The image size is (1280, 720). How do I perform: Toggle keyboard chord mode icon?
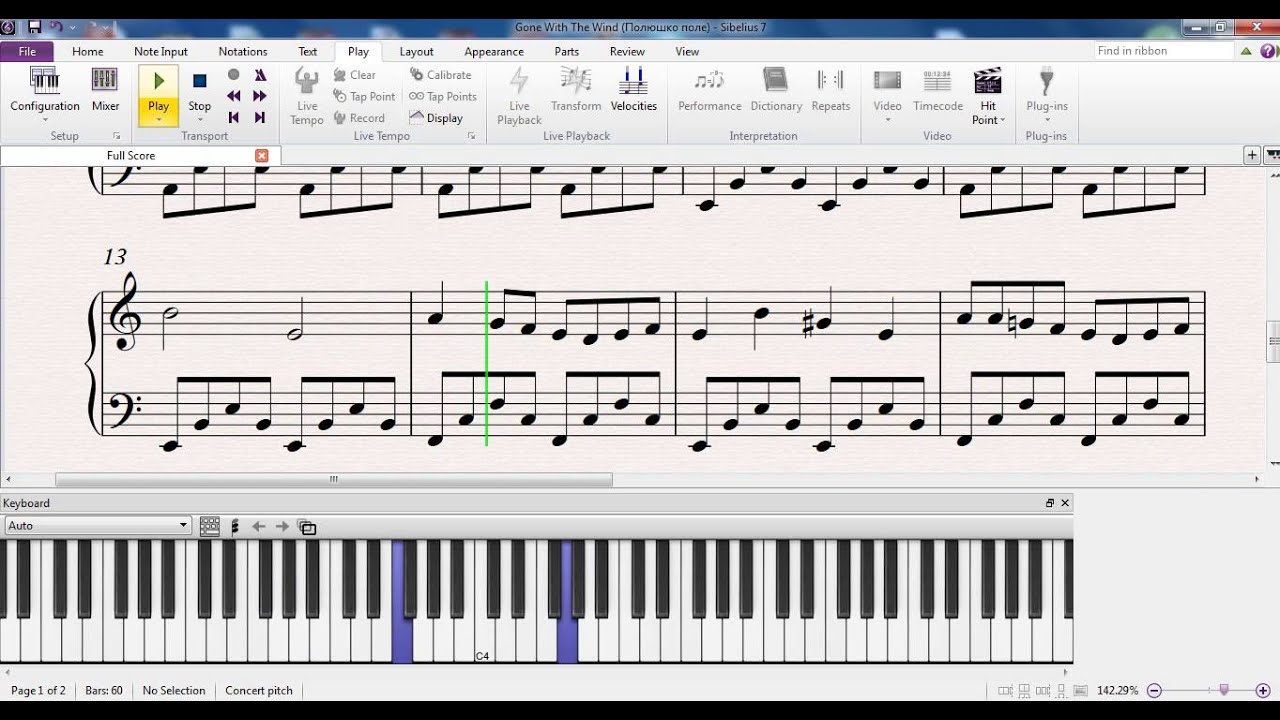tap(235, 526)
